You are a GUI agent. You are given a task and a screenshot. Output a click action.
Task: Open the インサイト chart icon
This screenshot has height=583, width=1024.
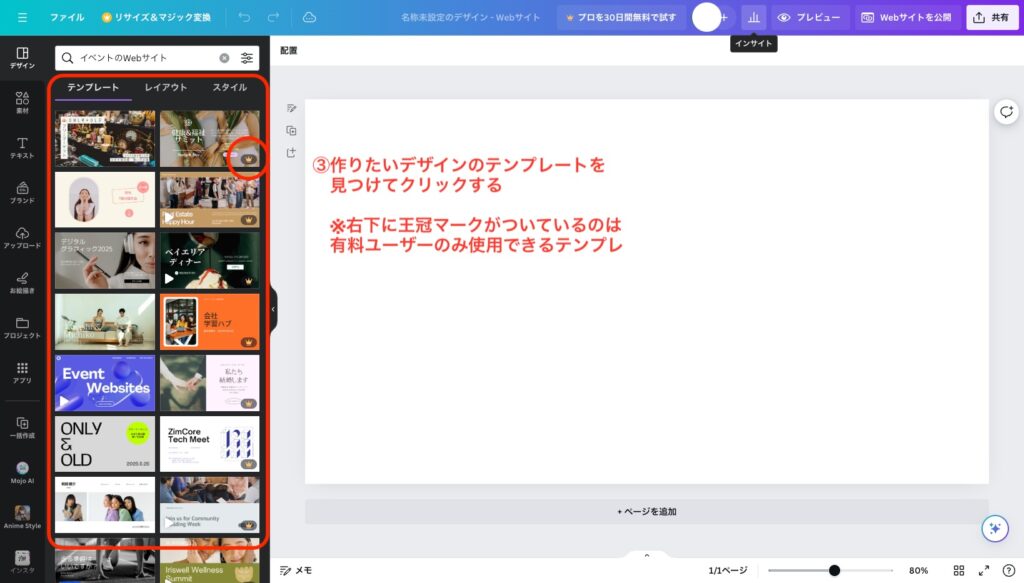(x=754, y=18)
